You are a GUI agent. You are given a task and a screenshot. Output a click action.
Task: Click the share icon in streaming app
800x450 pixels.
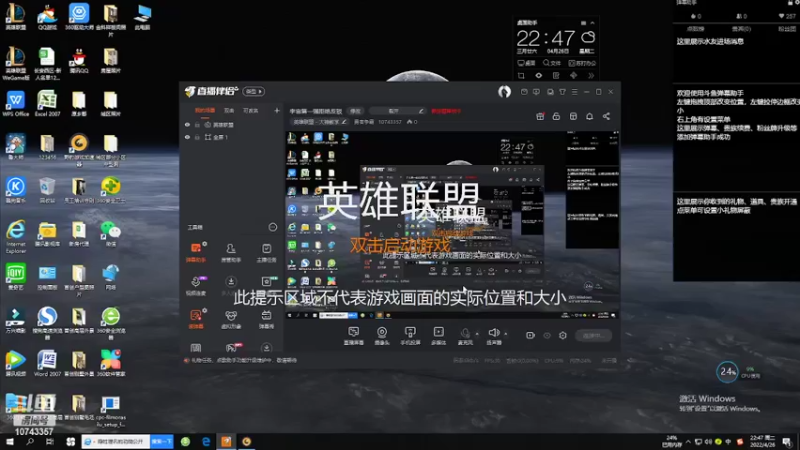tap(606, 116)
